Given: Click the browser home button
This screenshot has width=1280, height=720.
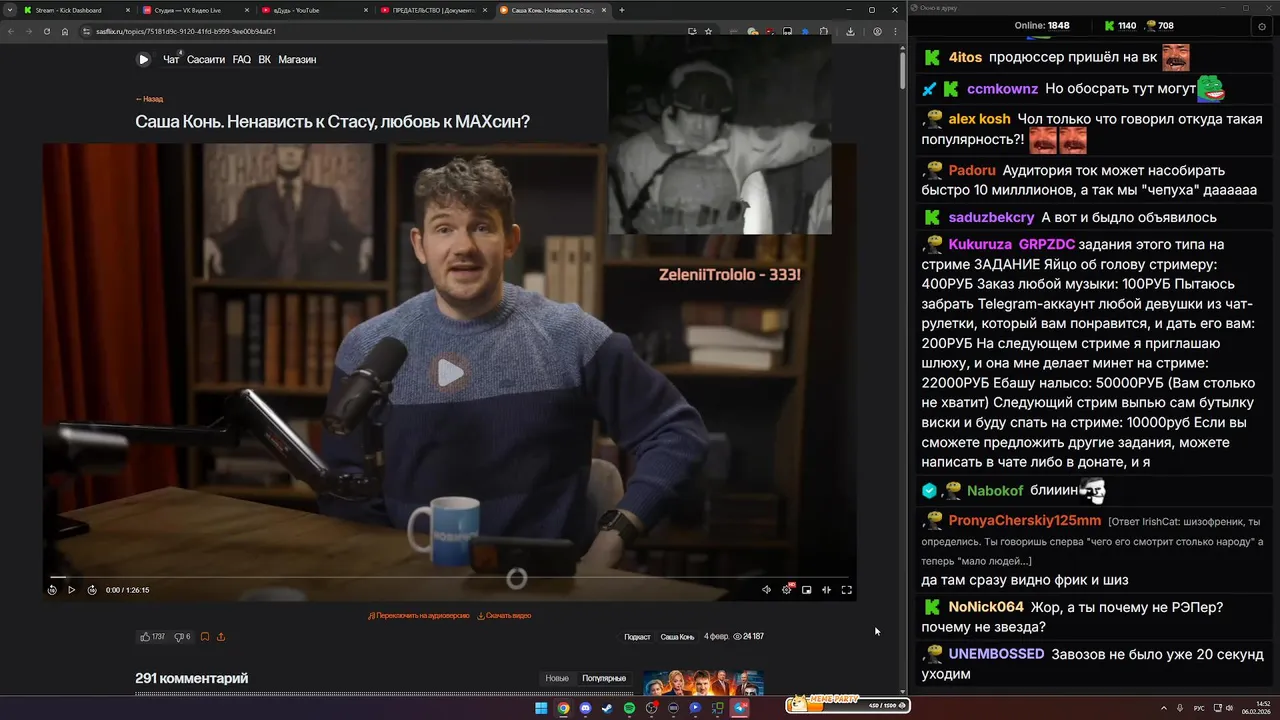Looking at the screenshot, I should [65, 31].
